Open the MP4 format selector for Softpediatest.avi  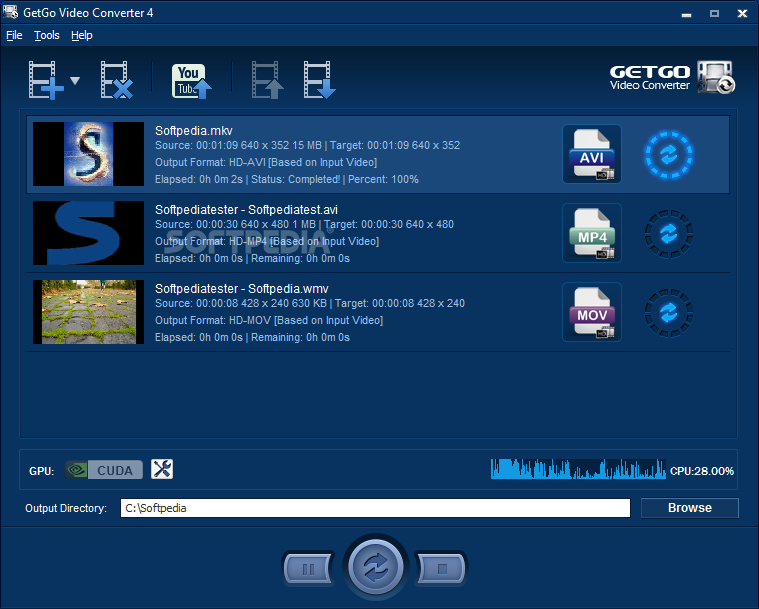click(x=592, y=233)
